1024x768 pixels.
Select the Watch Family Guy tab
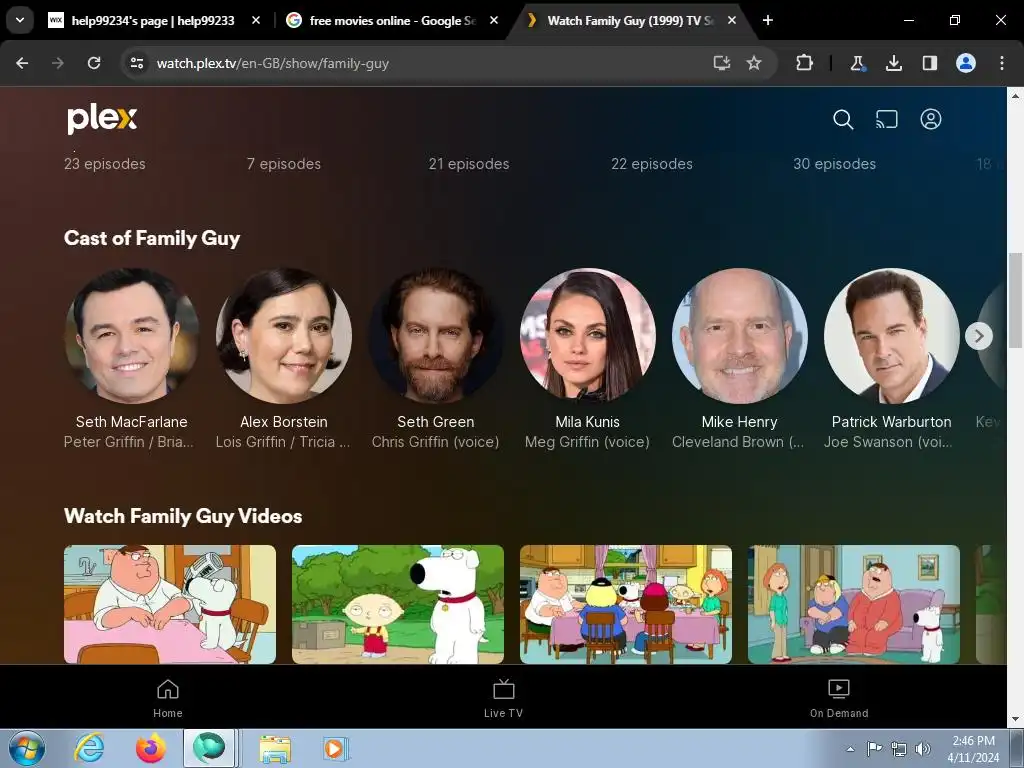coord(630,21)
